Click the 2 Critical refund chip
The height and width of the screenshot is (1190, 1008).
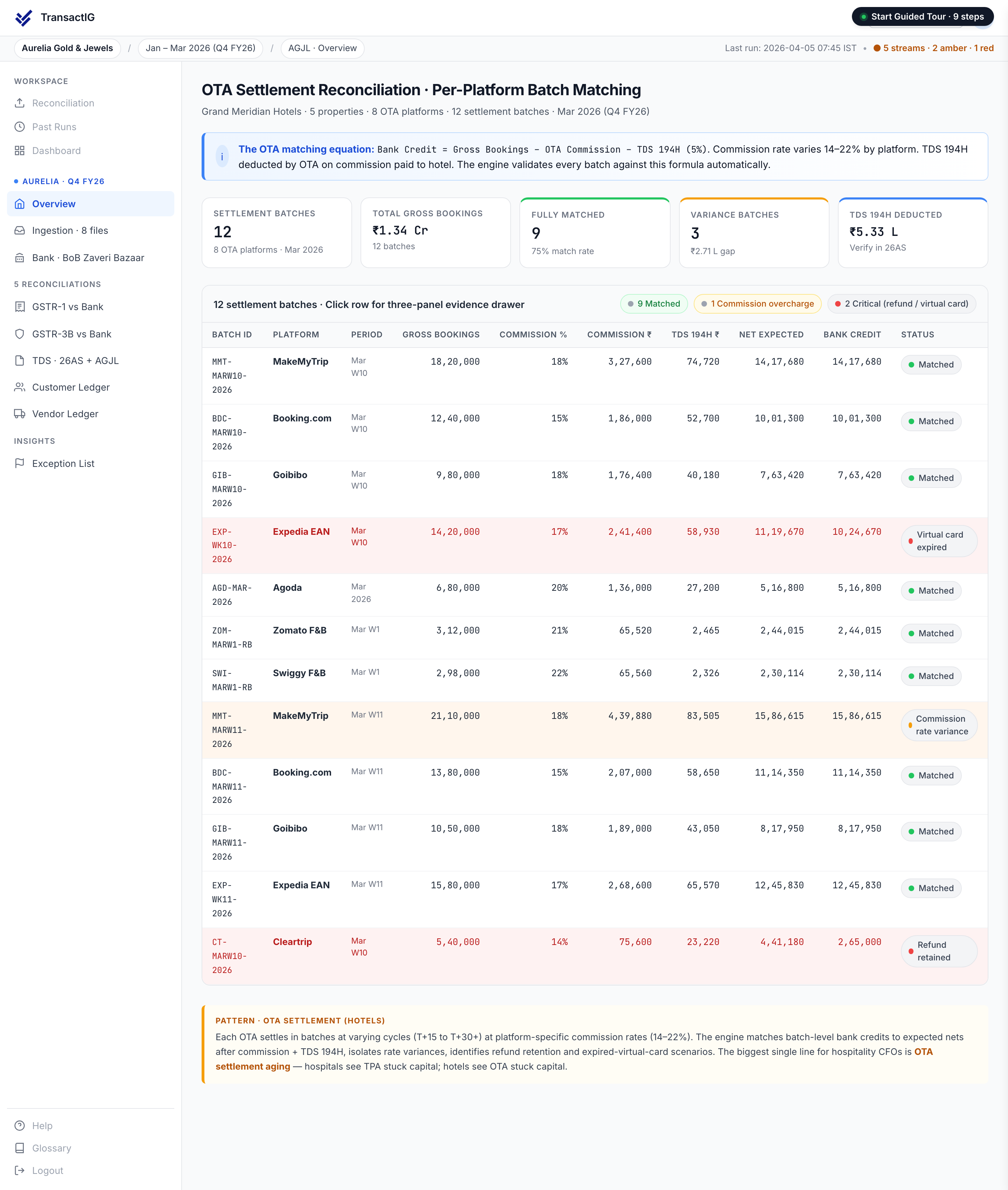coord(901,304)
